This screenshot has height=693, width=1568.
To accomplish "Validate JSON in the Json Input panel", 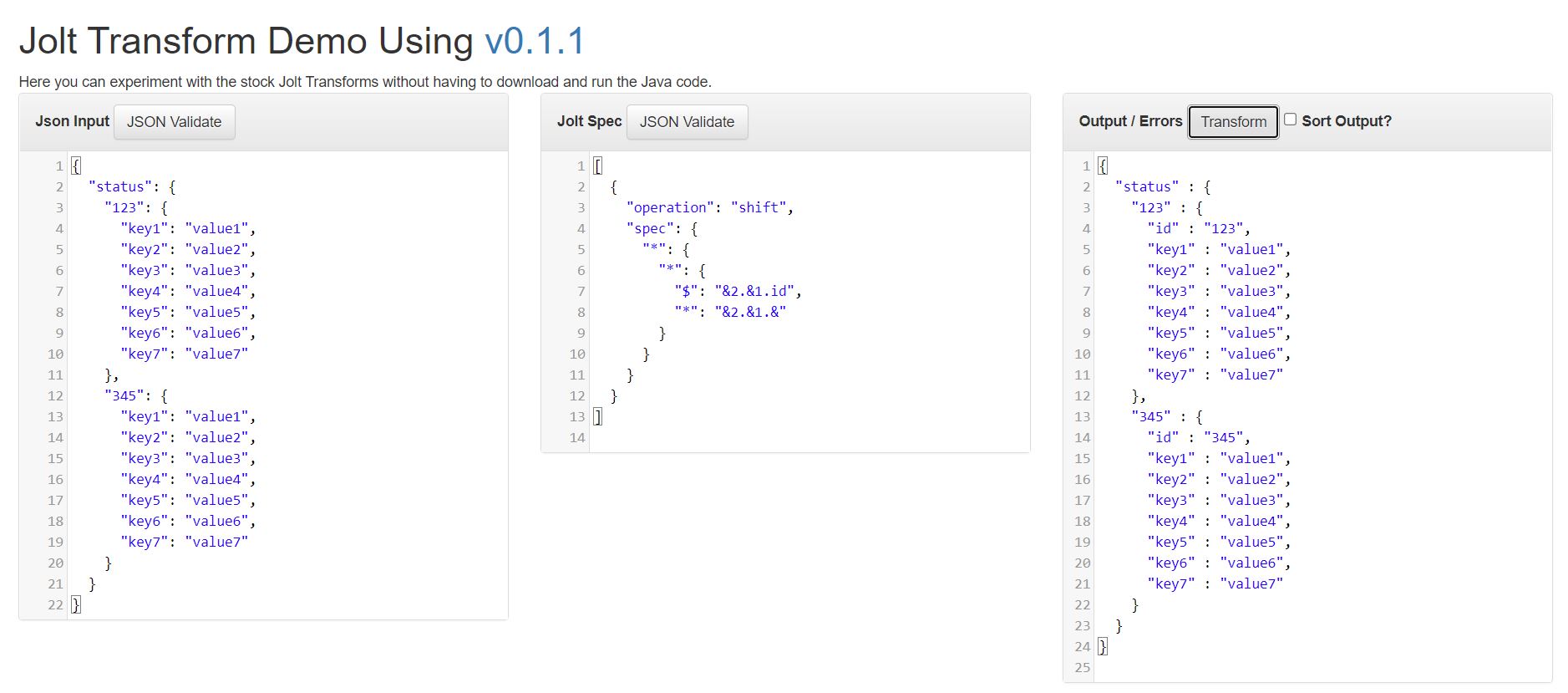I will (174, 122).
